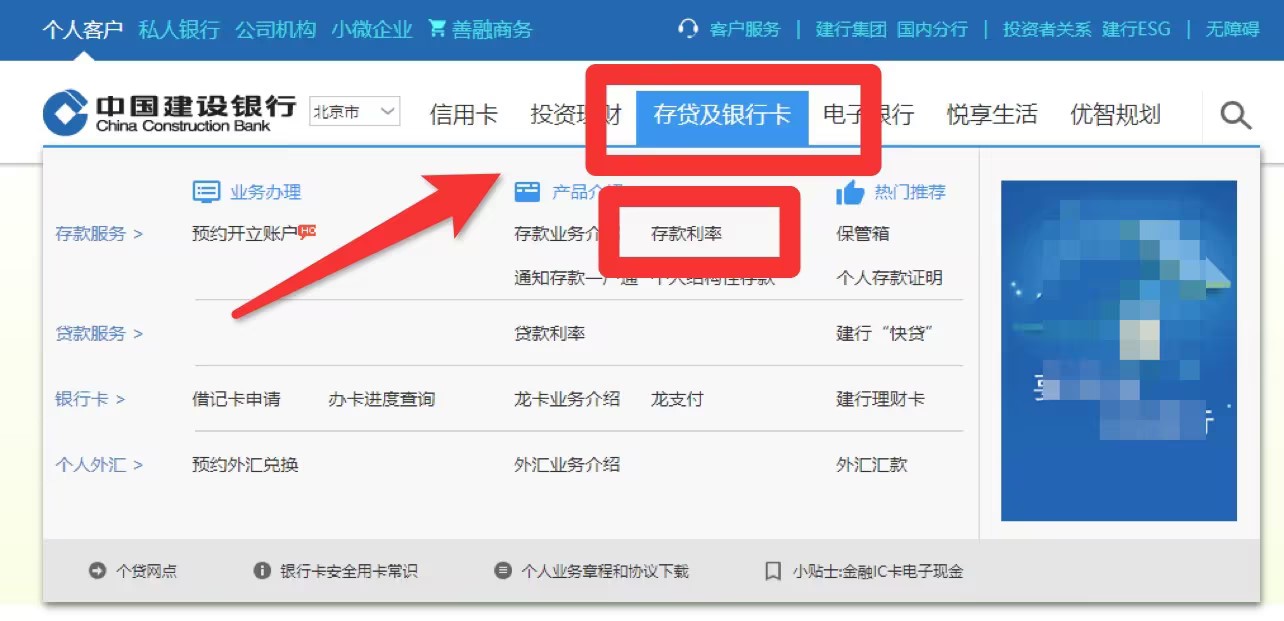
Task: Select 公司机构 in the top menu
Action: pos(274,29)
